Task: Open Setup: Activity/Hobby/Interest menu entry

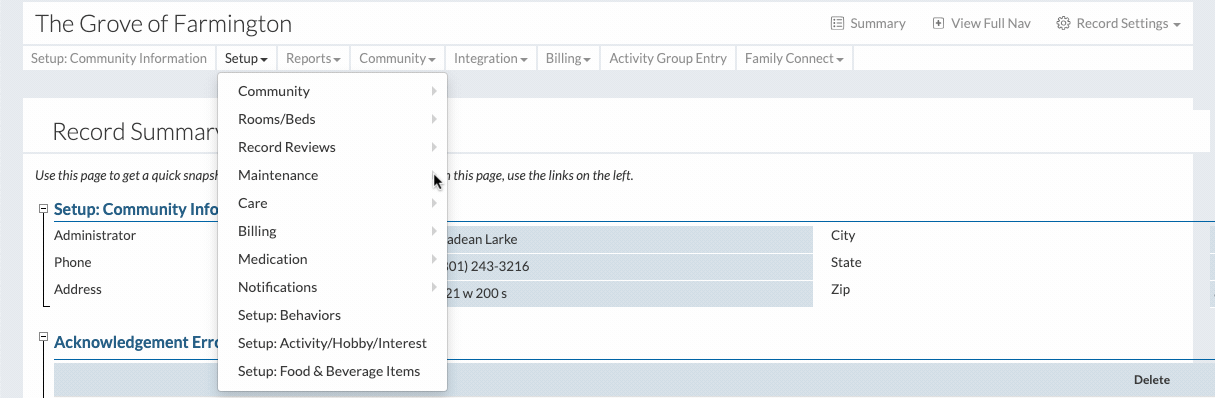Action: (x=332, y=343)
